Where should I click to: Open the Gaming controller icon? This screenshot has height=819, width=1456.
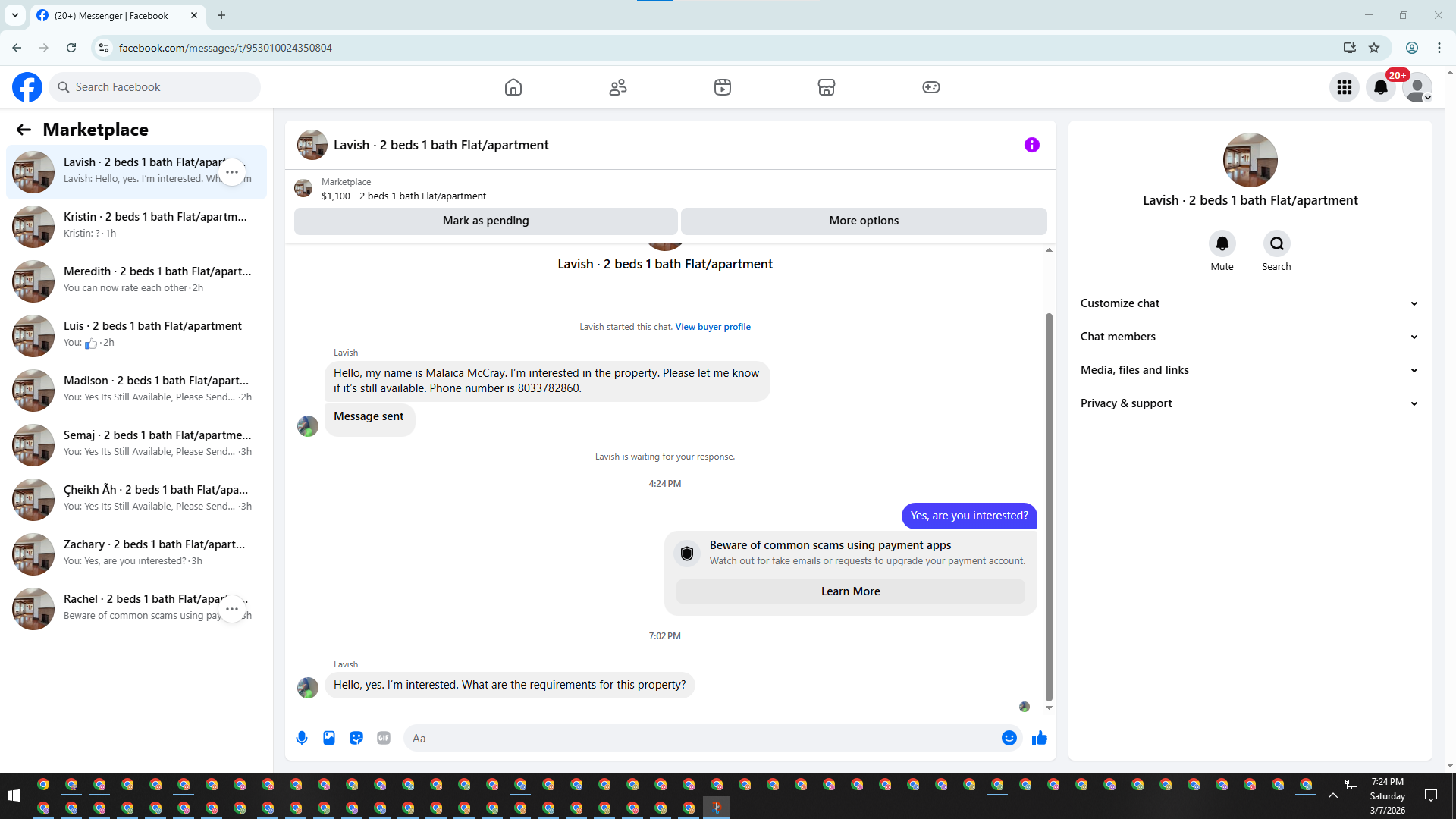931,87
